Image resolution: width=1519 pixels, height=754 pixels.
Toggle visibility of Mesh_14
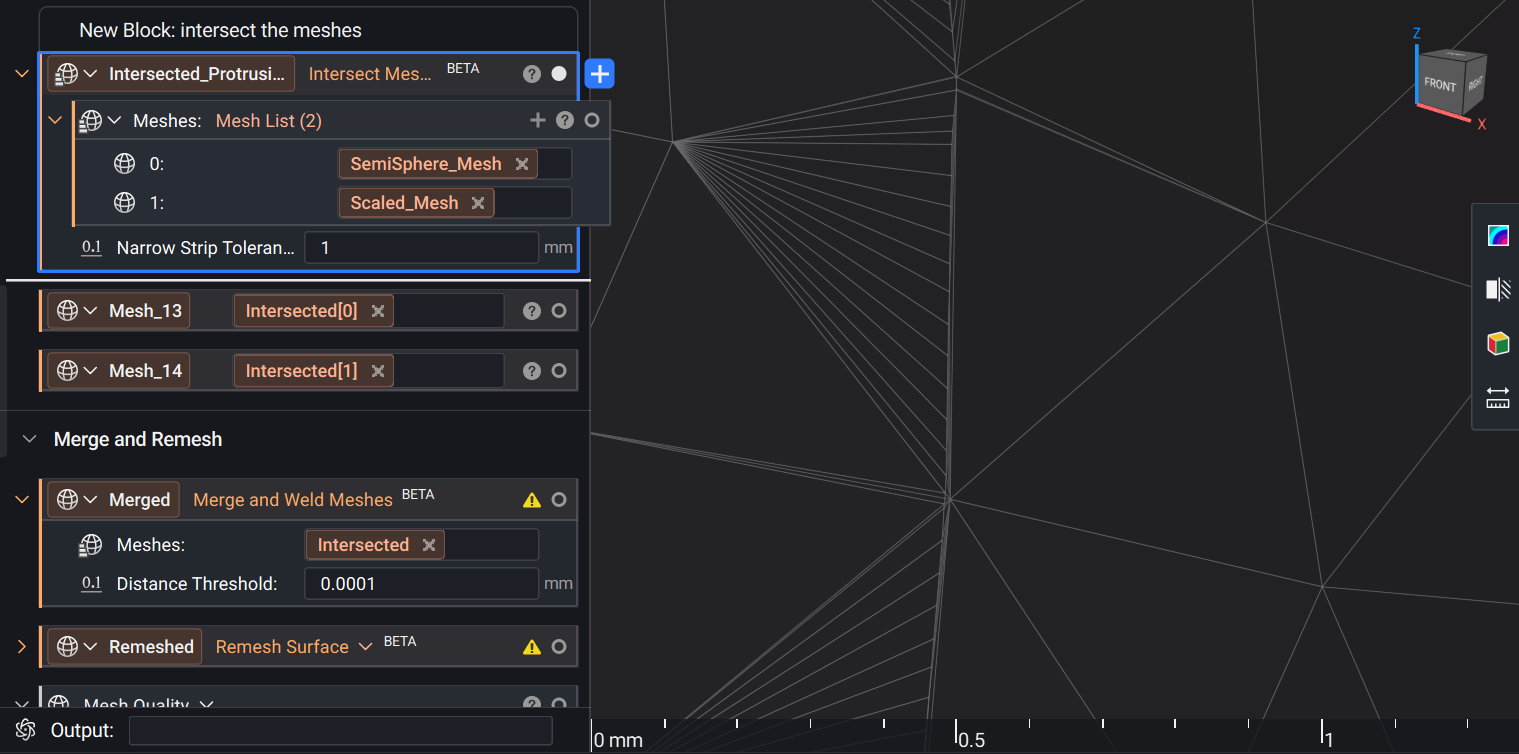click(x=559, y=371)
